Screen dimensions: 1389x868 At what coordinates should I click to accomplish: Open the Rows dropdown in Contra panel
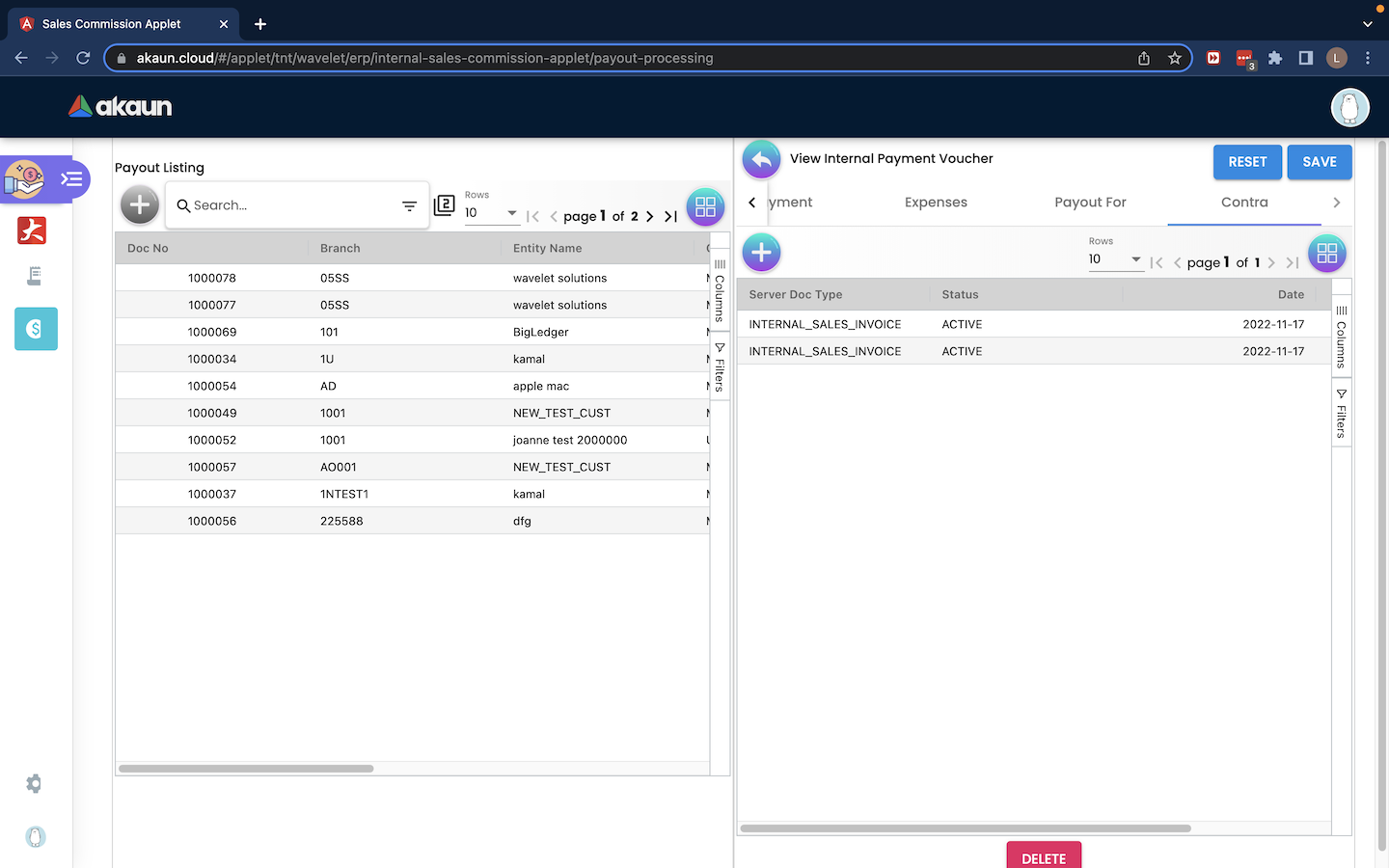1115,259
